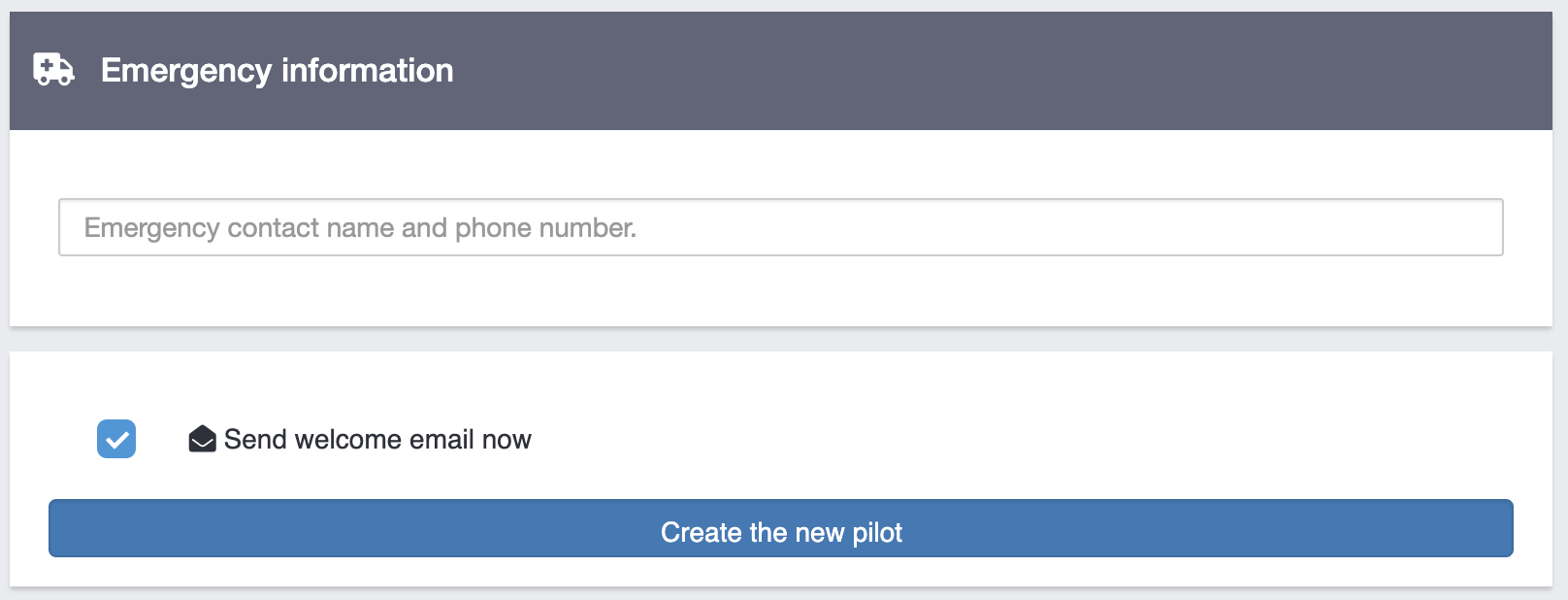Viewport: 1568px width, 600px height.
Task: Click the "Create the new pilot" button text
Action: pyautogui.click(x=781, y=532)
